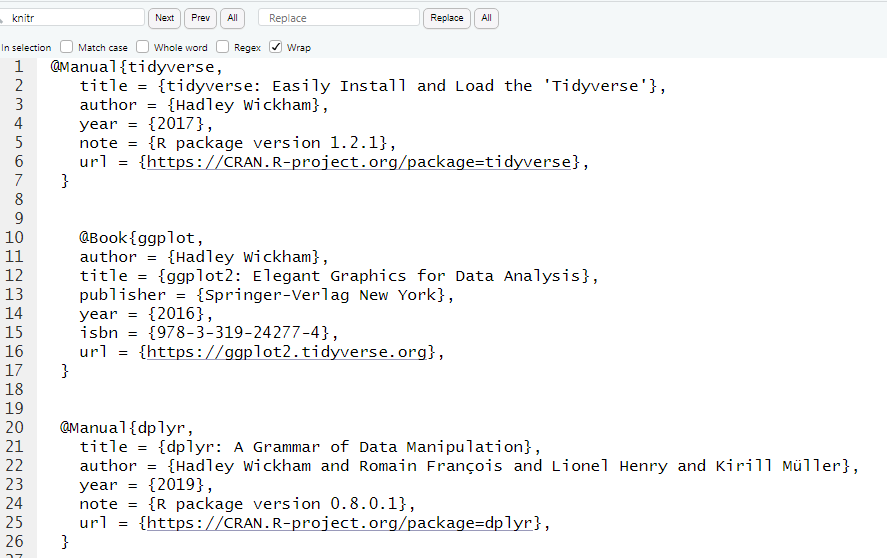Click note R package version 0.8.0.1

pyautogui.click(x=247, y=504)
